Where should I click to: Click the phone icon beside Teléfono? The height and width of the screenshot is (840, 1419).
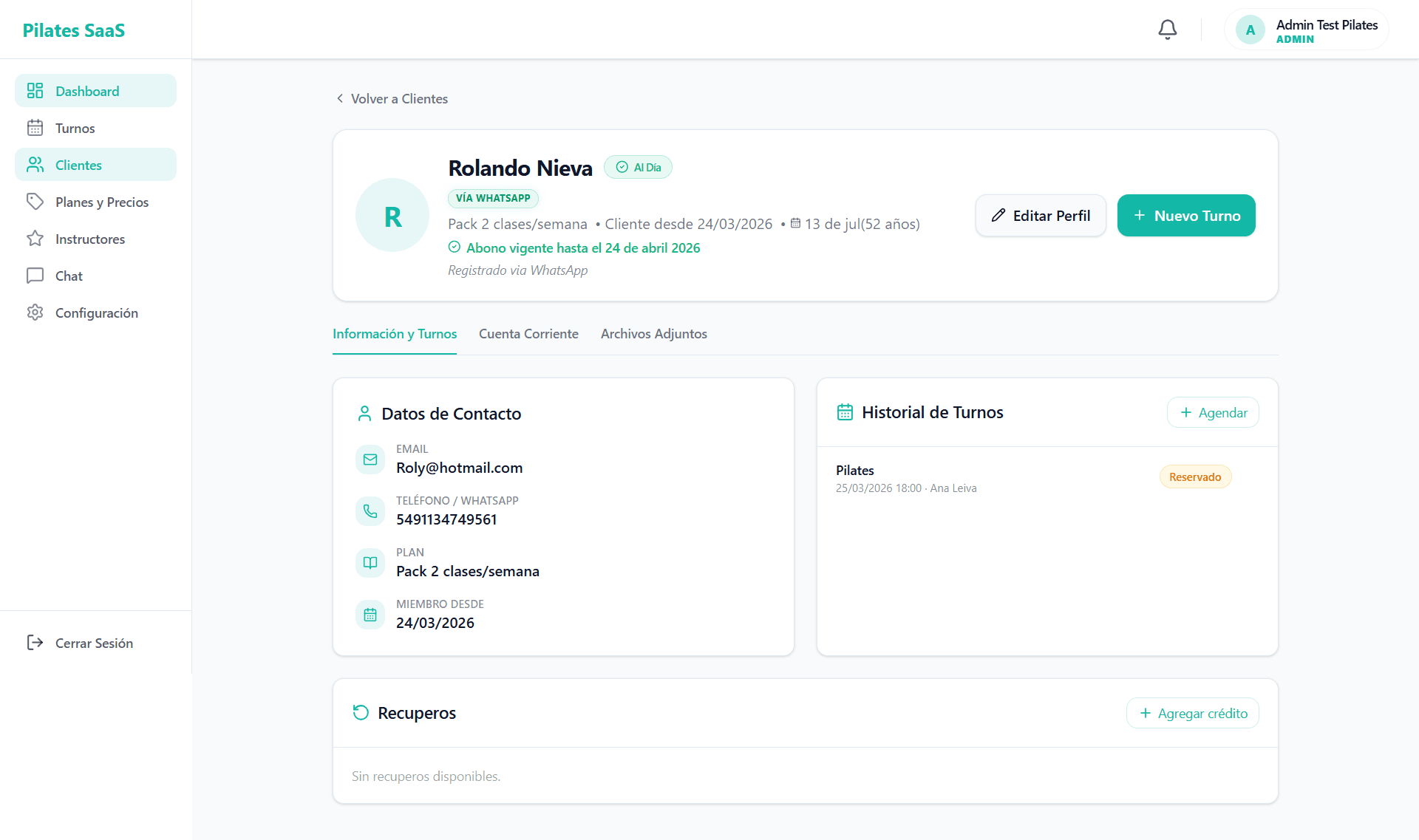(x=370, y=511)
